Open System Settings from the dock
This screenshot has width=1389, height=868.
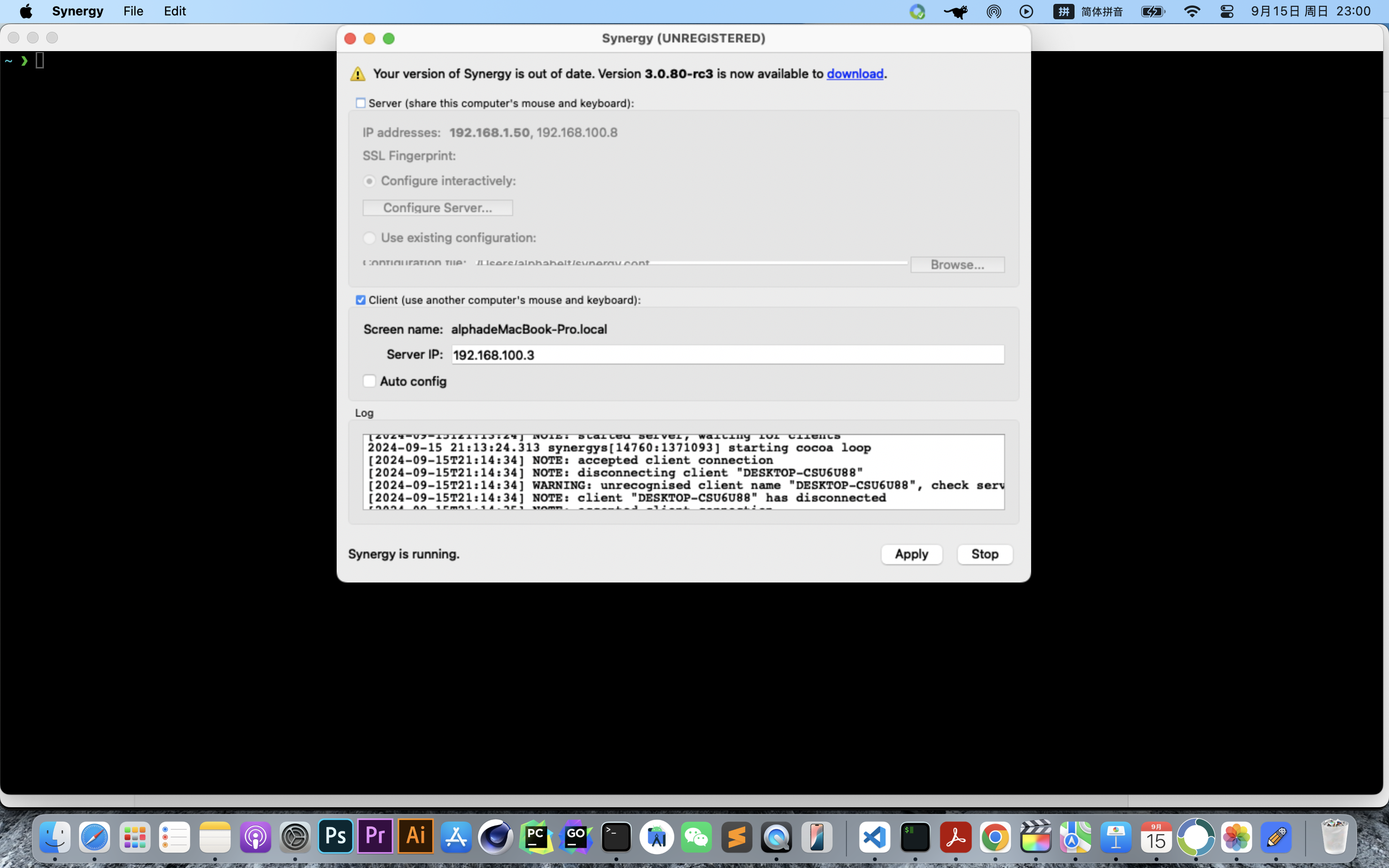pos(295,837)
